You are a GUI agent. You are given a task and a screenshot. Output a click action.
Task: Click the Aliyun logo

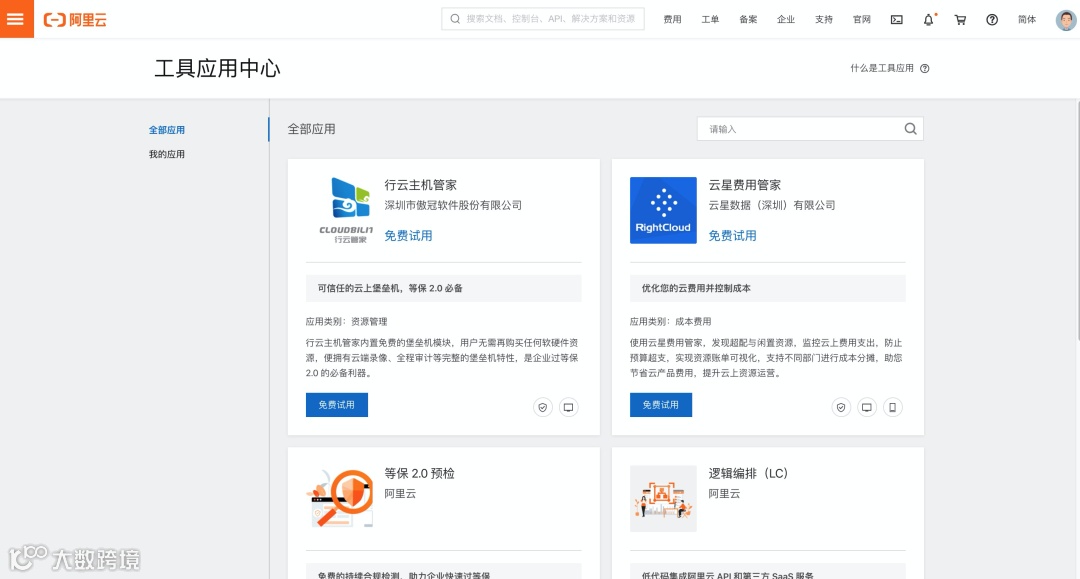point(75,20)
